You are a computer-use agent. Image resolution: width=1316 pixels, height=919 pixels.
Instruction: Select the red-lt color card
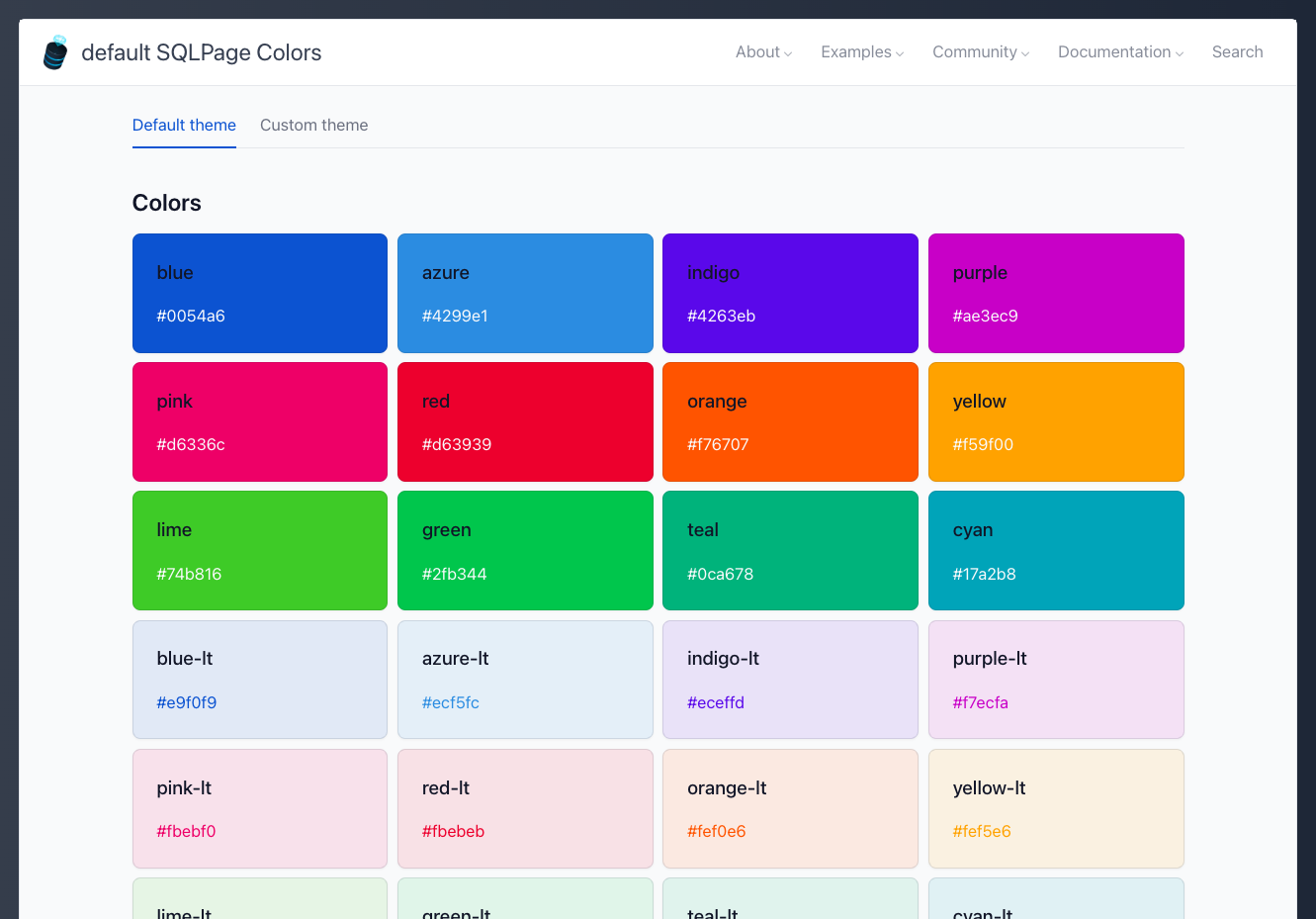tap(525, 808)
